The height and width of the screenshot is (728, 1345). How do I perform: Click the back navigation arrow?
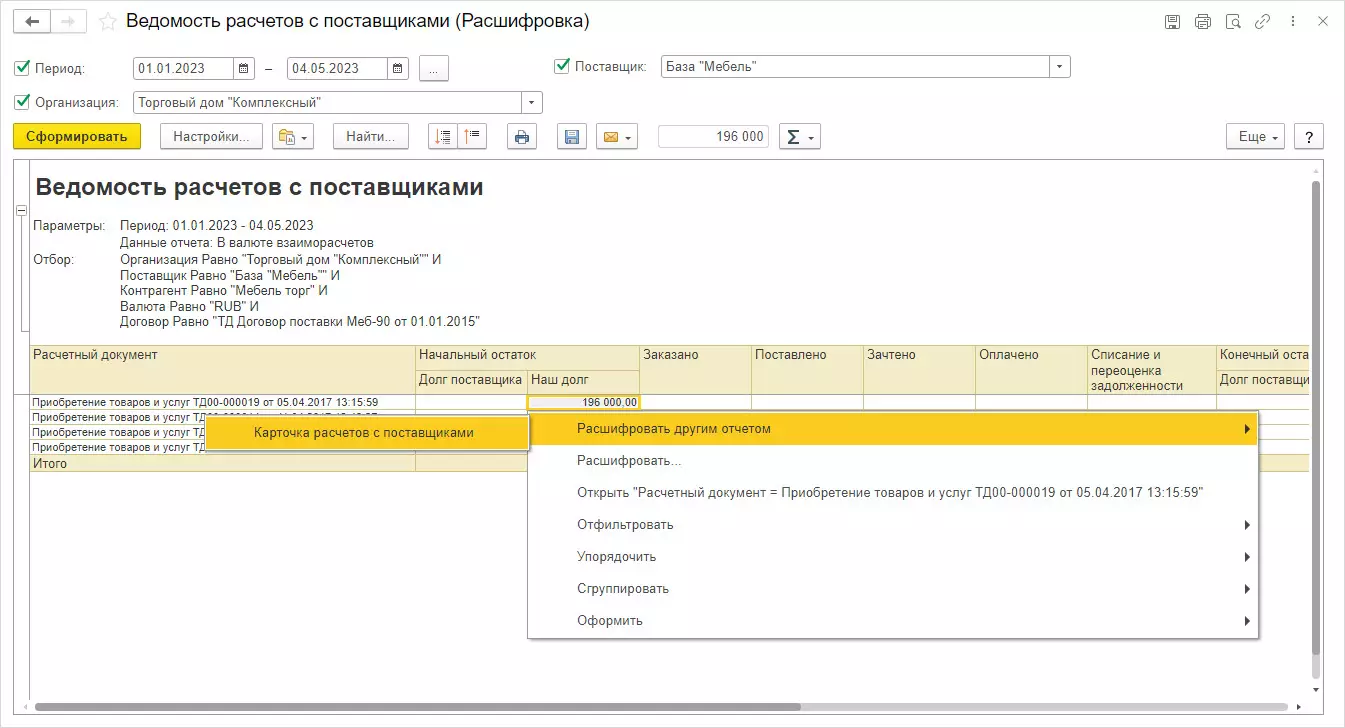coord(32,21)
